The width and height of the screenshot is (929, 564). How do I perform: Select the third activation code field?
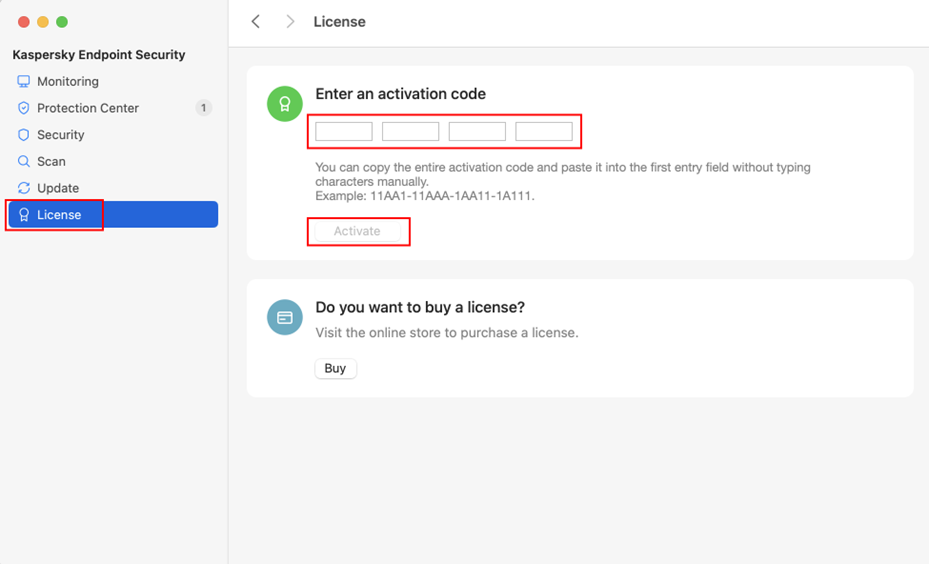point(477,131)
